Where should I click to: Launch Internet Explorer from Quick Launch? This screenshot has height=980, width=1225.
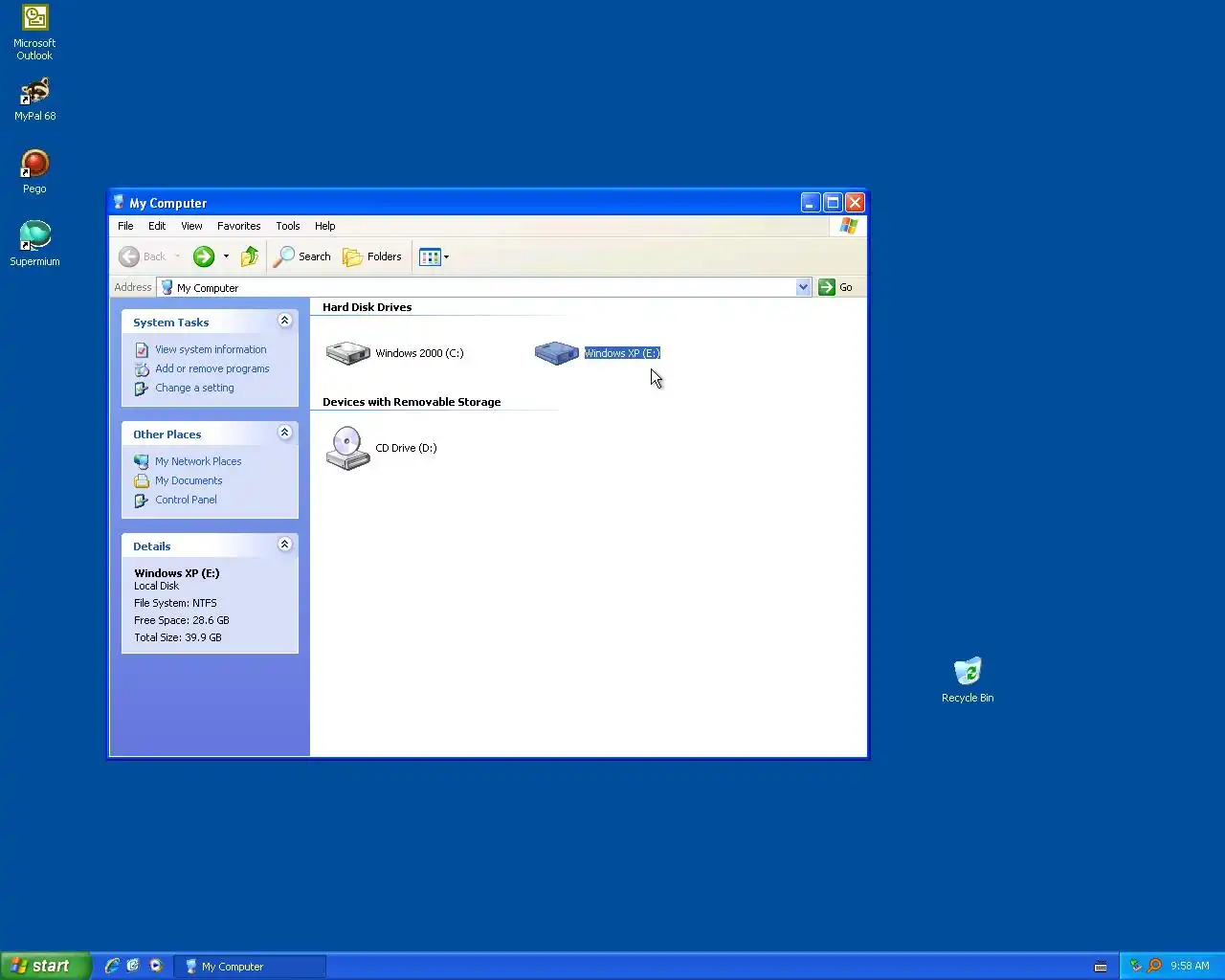click(x=112, y=966)
